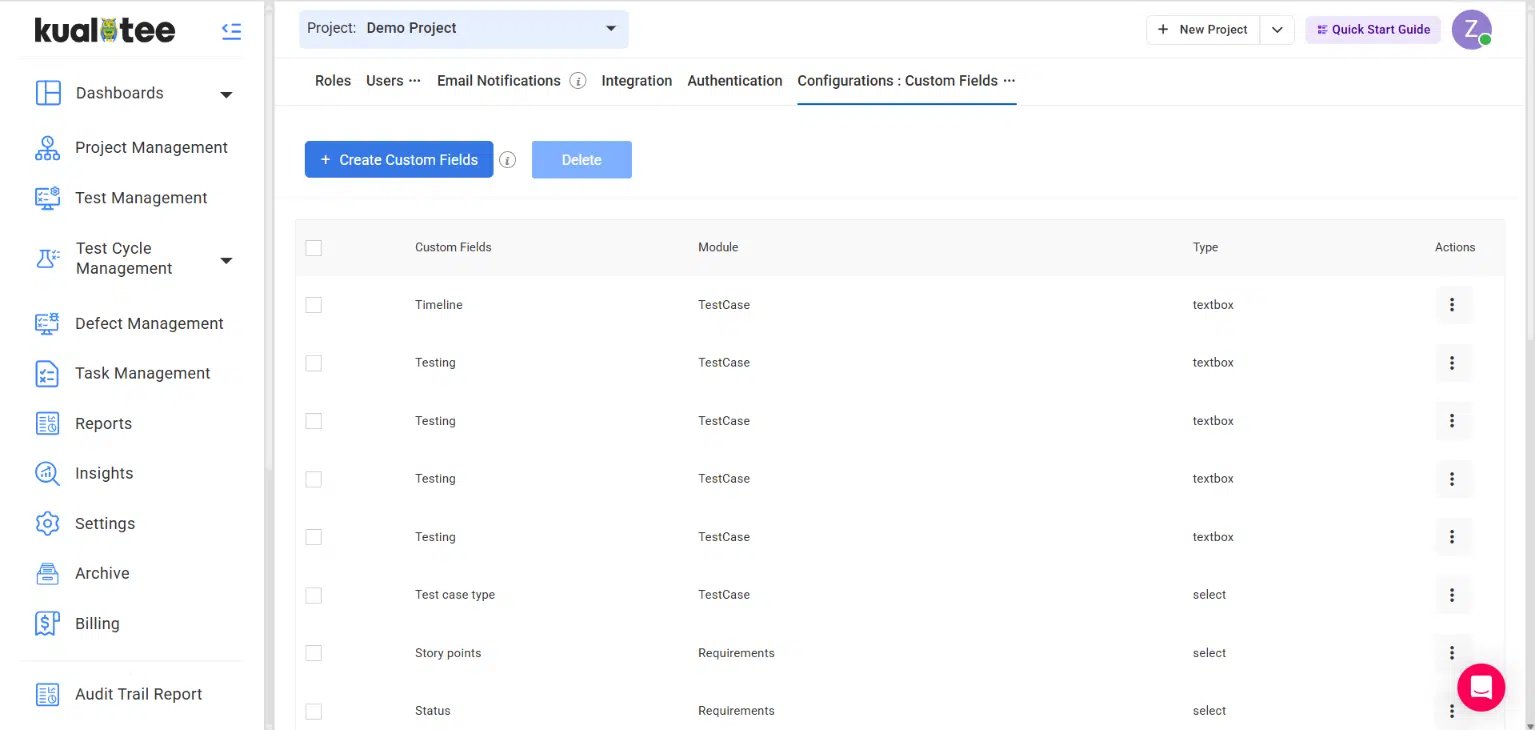
Task: Open the Authentication tab
Action: tap(734, 81)
